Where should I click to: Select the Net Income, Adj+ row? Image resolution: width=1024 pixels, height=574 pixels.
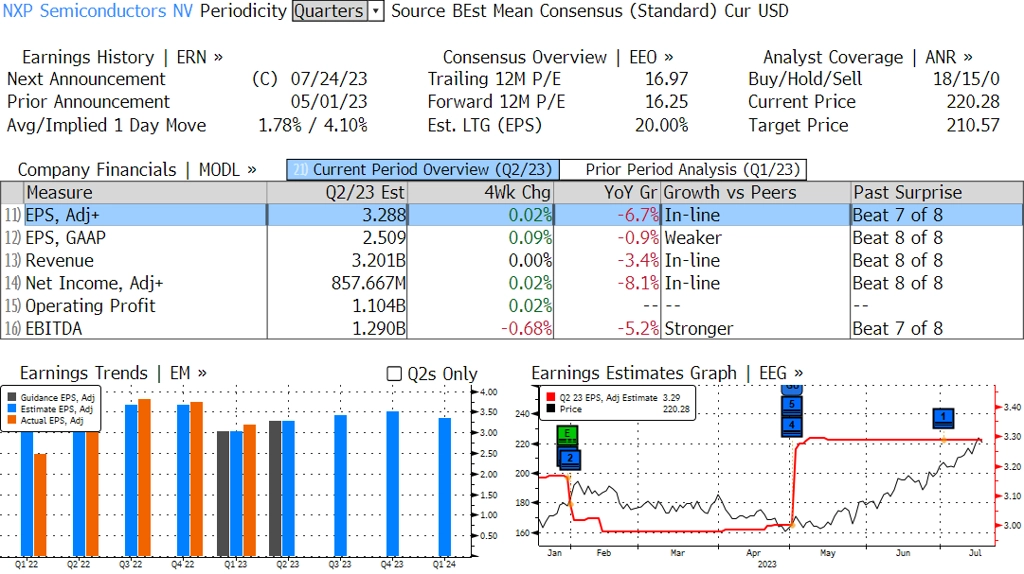(512, 283)
